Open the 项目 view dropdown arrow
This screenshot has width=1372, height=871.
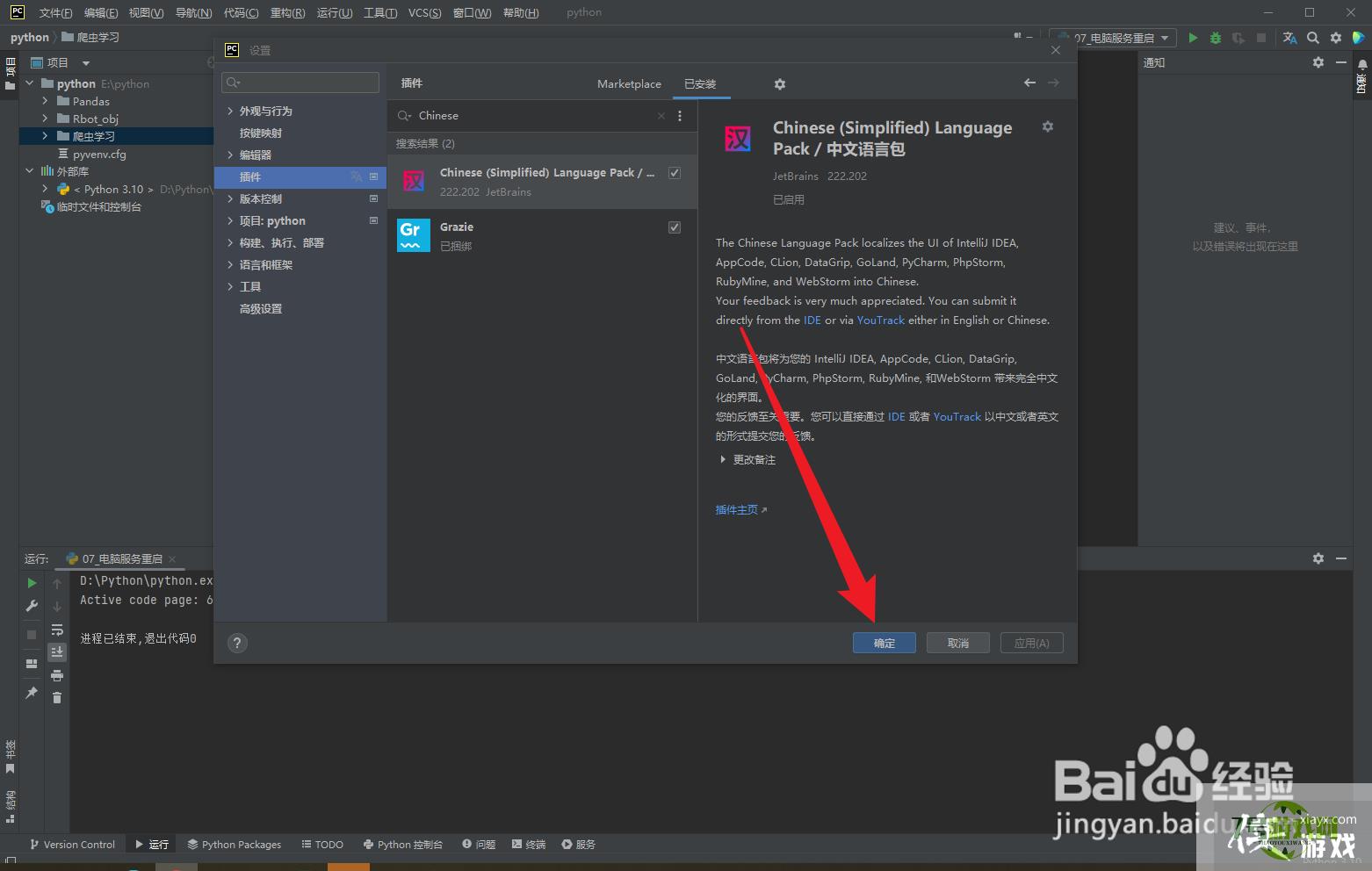(x=86, y=63)
